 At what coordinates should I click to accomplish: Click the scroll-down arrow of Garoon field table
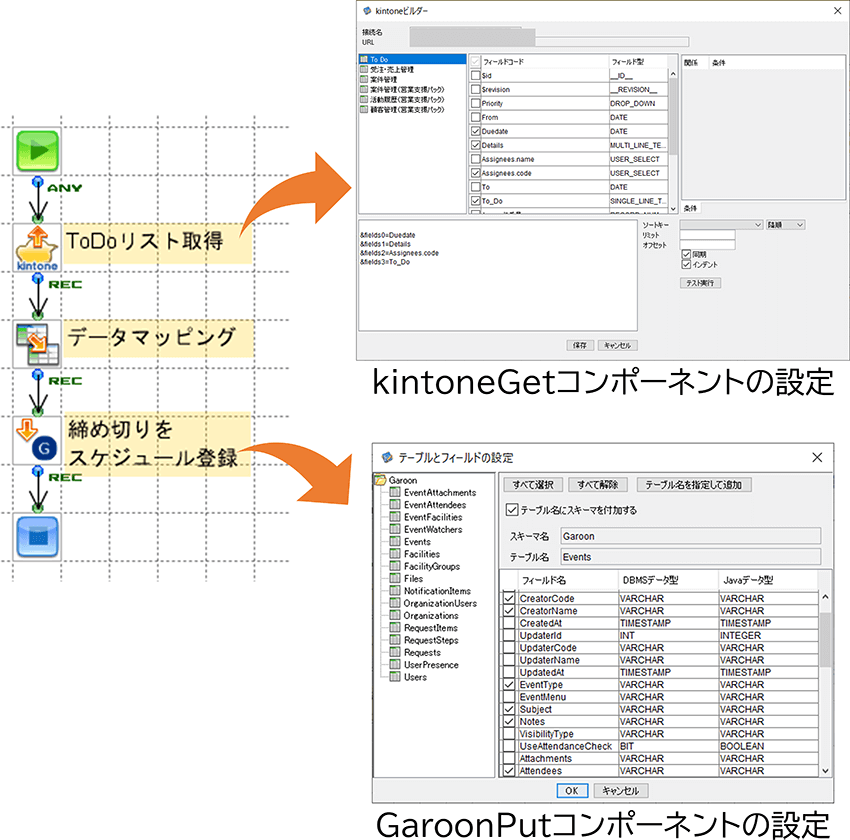tap(825, 771)
